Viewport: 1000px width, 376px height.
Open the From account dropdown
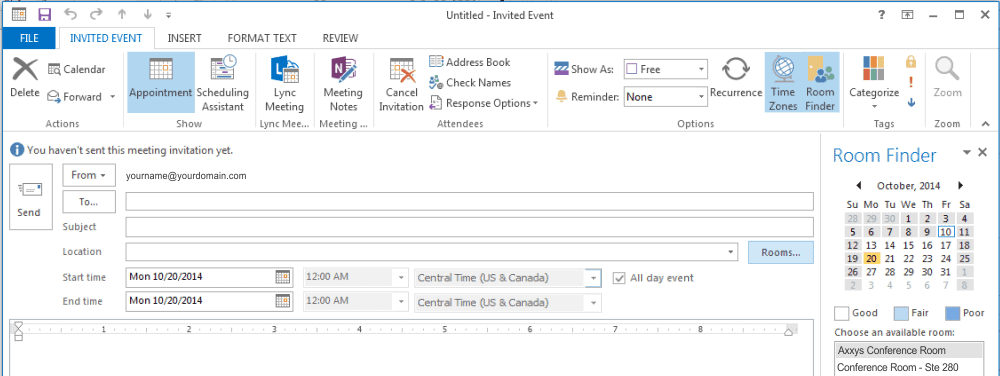[88, 175]
